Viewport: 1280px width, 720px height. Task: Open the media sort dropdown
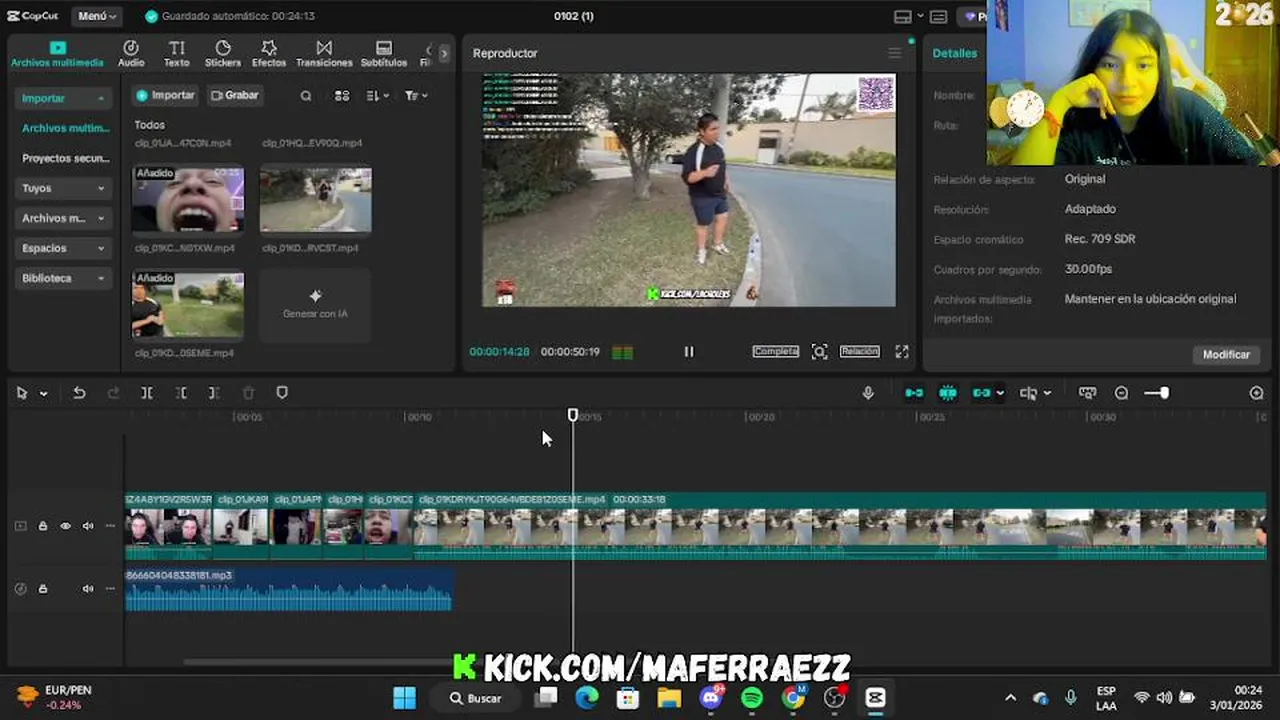pos(378,96)
